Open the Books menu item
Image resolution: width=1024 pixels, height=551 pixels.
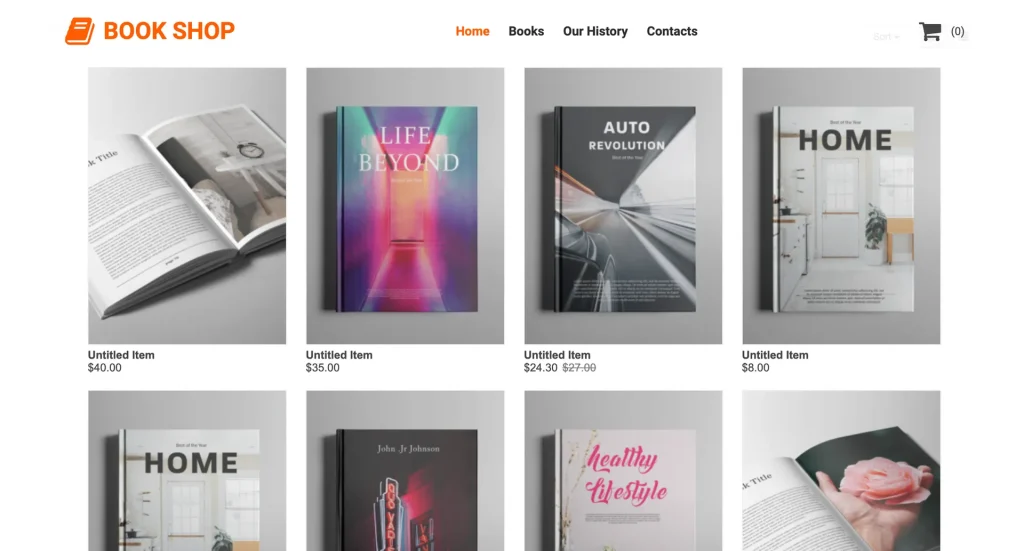coord(526,31)
